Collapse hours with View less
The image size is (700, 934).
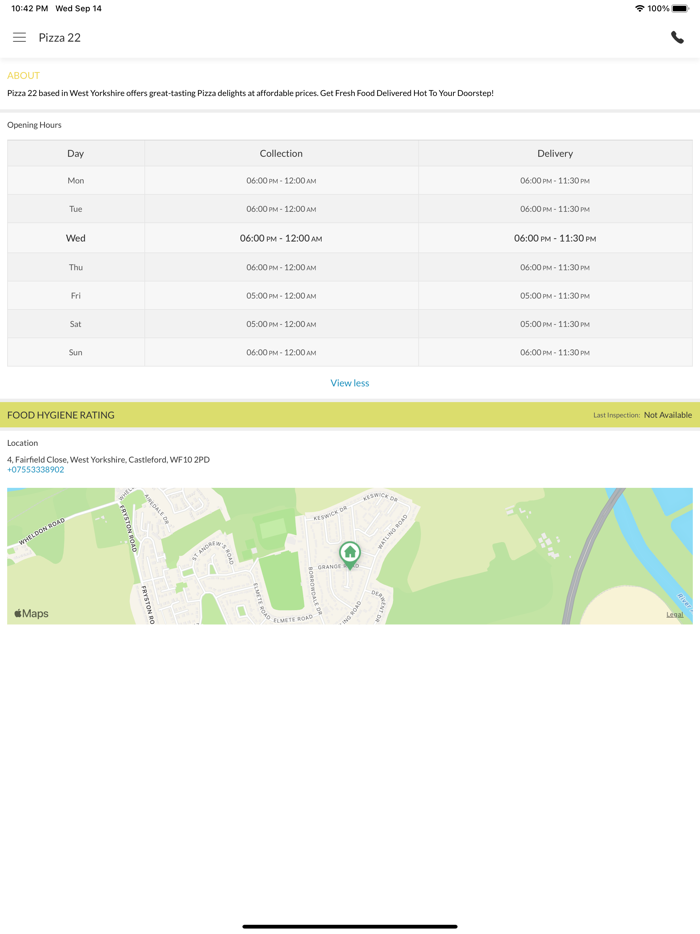350,383
